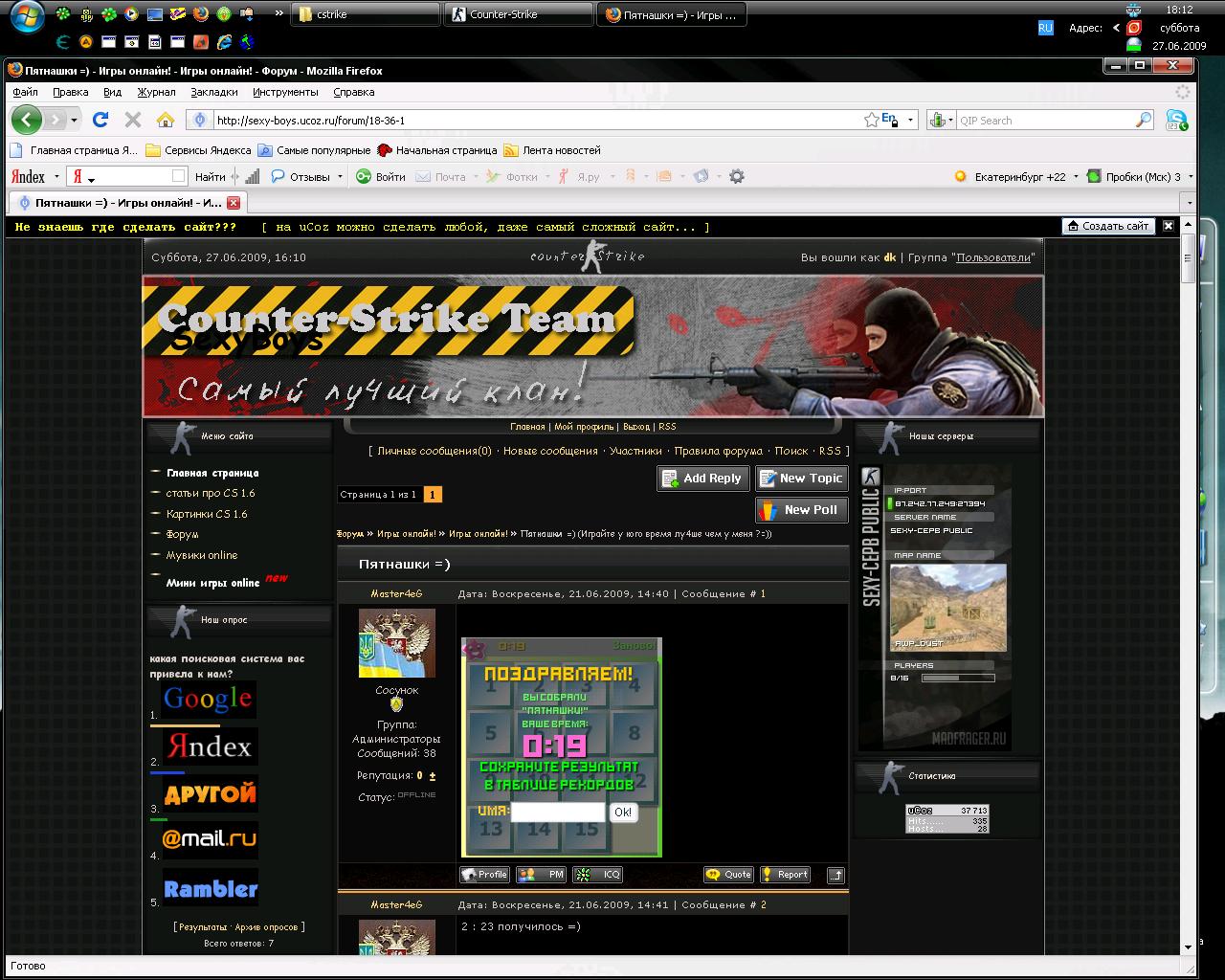Open the Журнал menu

click(x=156, y=92)
